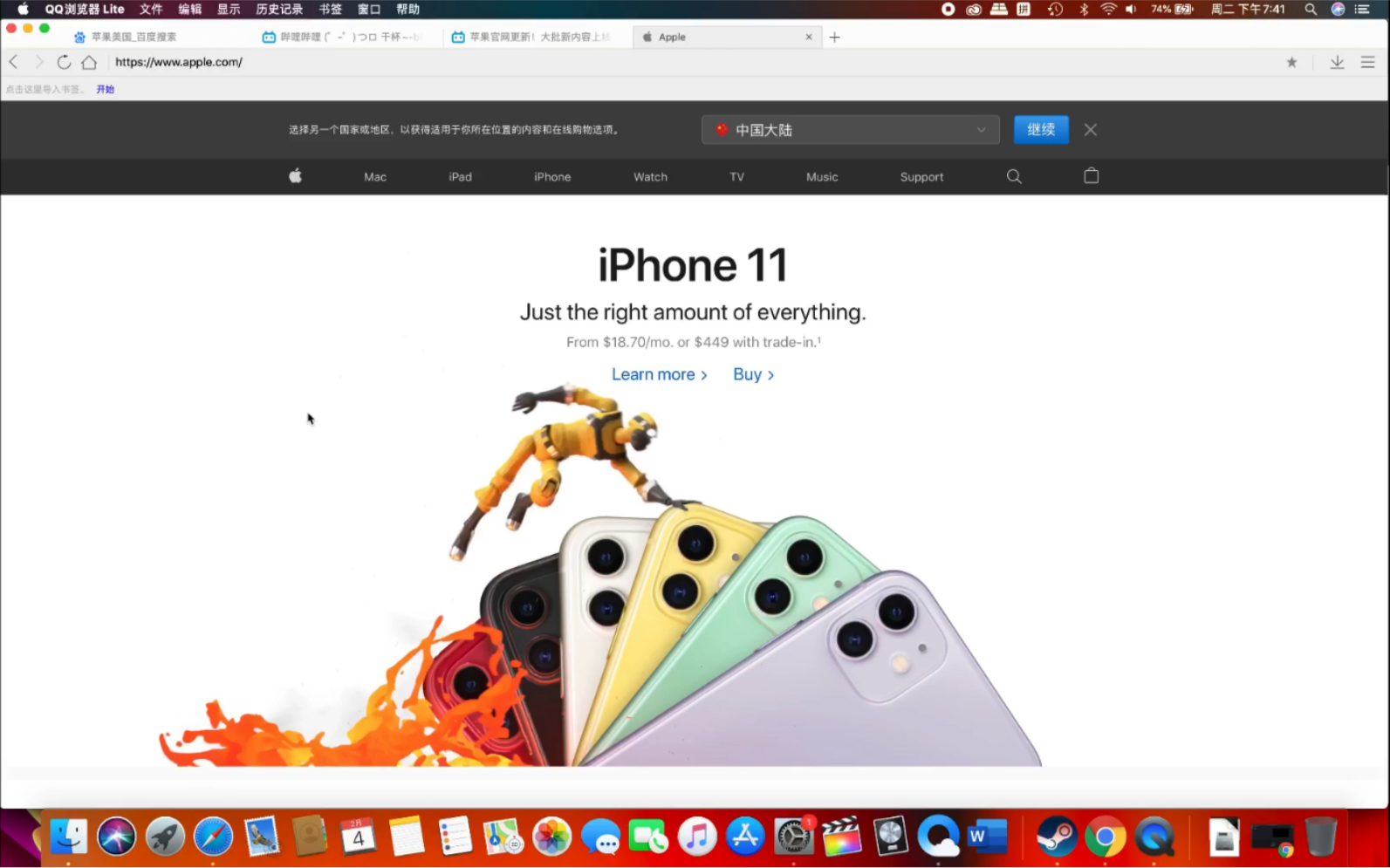
Task: Click the Learn more link for iPhone 11
Action: tap(659, 374)
